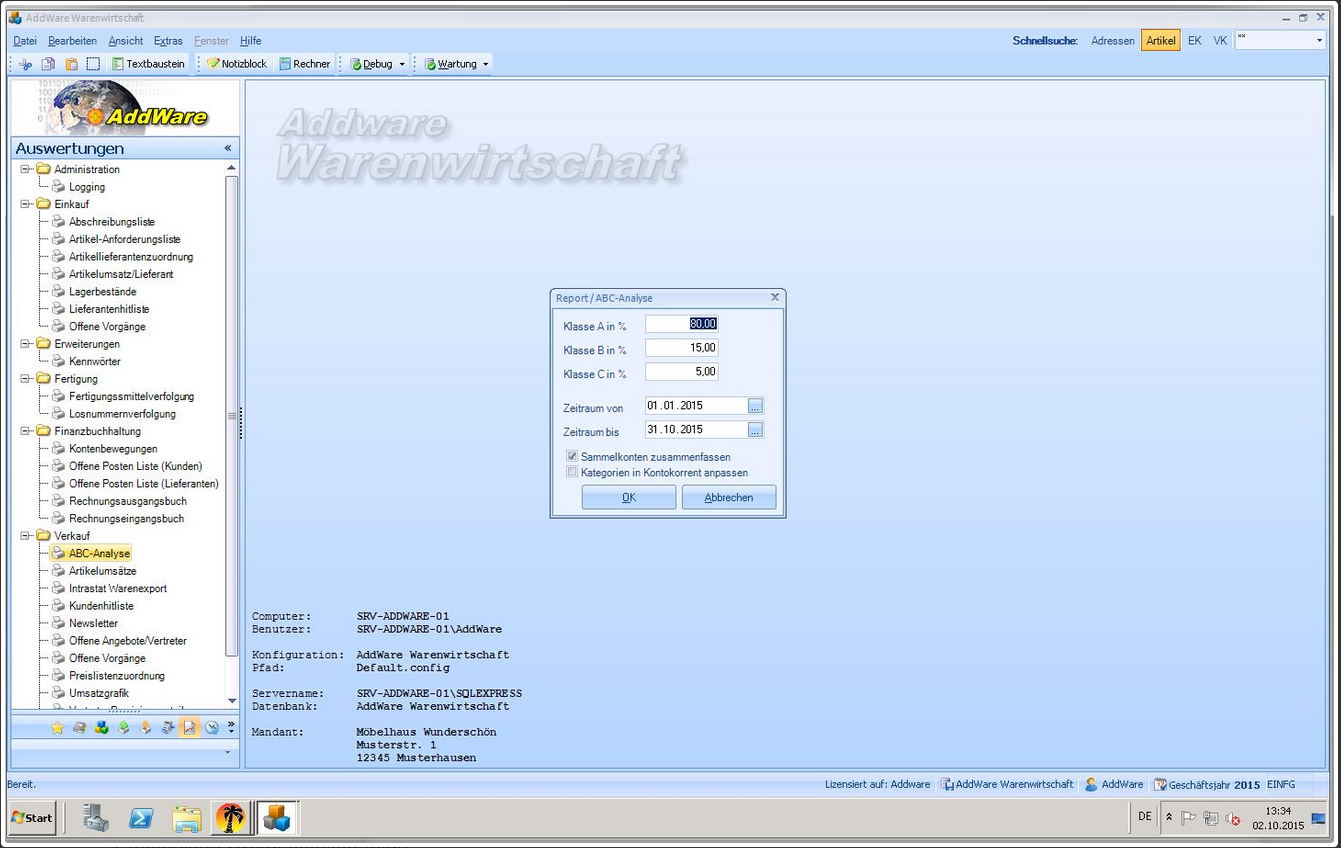Click the clock navigation pane icon
This screenshot has width=1341, height=848.
[212, 728]
